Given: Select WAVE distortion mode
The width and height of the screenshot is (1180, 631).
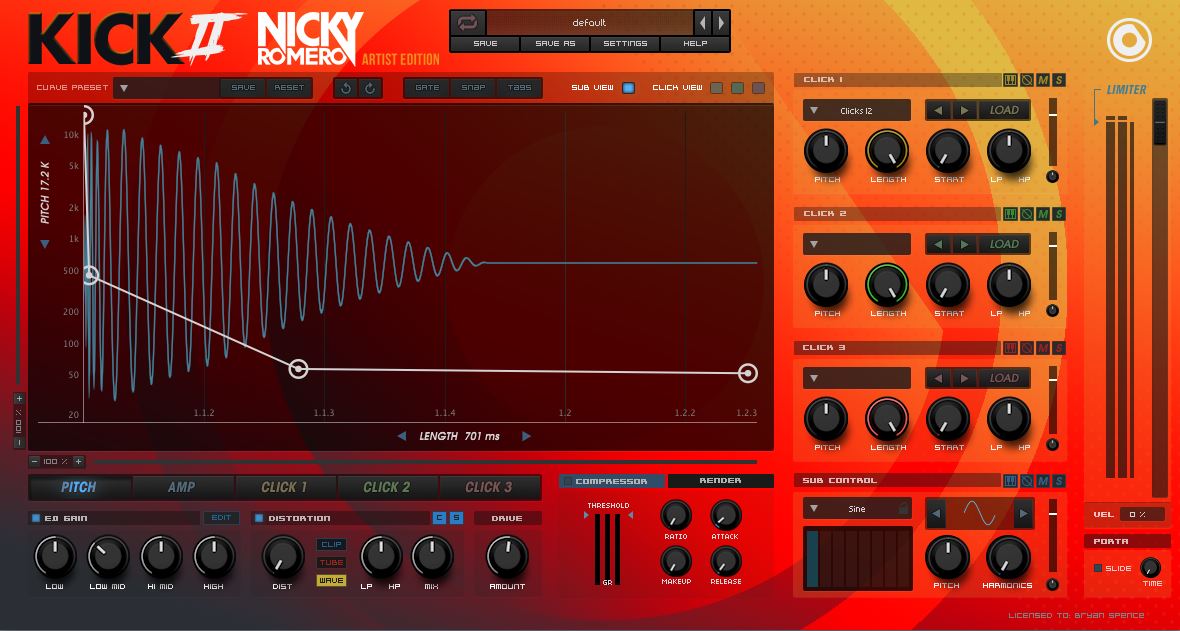Looking at the screenshot, I should click(x=331, y=581).
